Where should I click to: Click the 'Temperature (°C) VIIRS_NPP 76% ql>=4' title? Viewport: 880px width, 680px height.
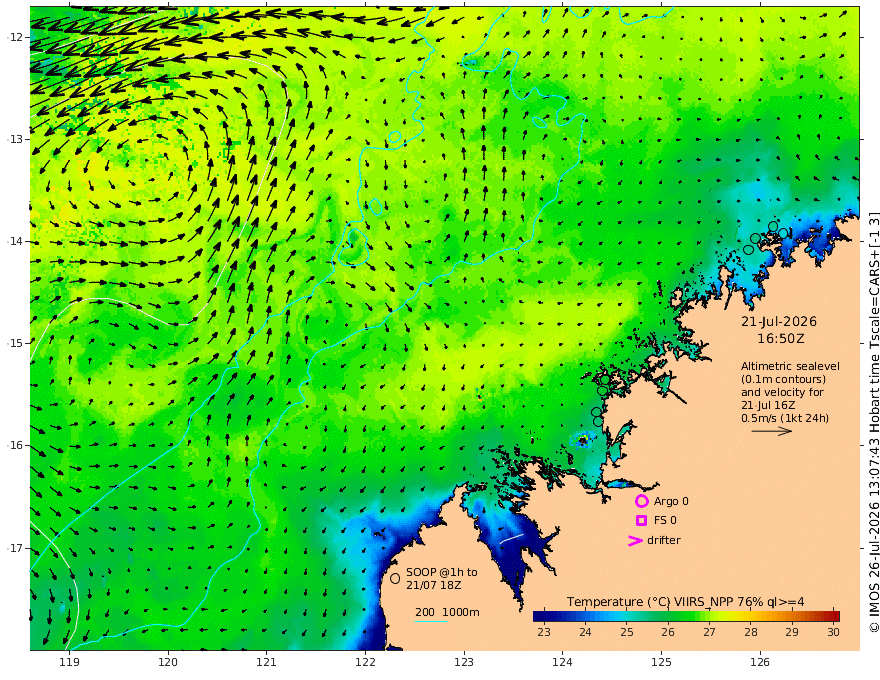click(685, 602)
